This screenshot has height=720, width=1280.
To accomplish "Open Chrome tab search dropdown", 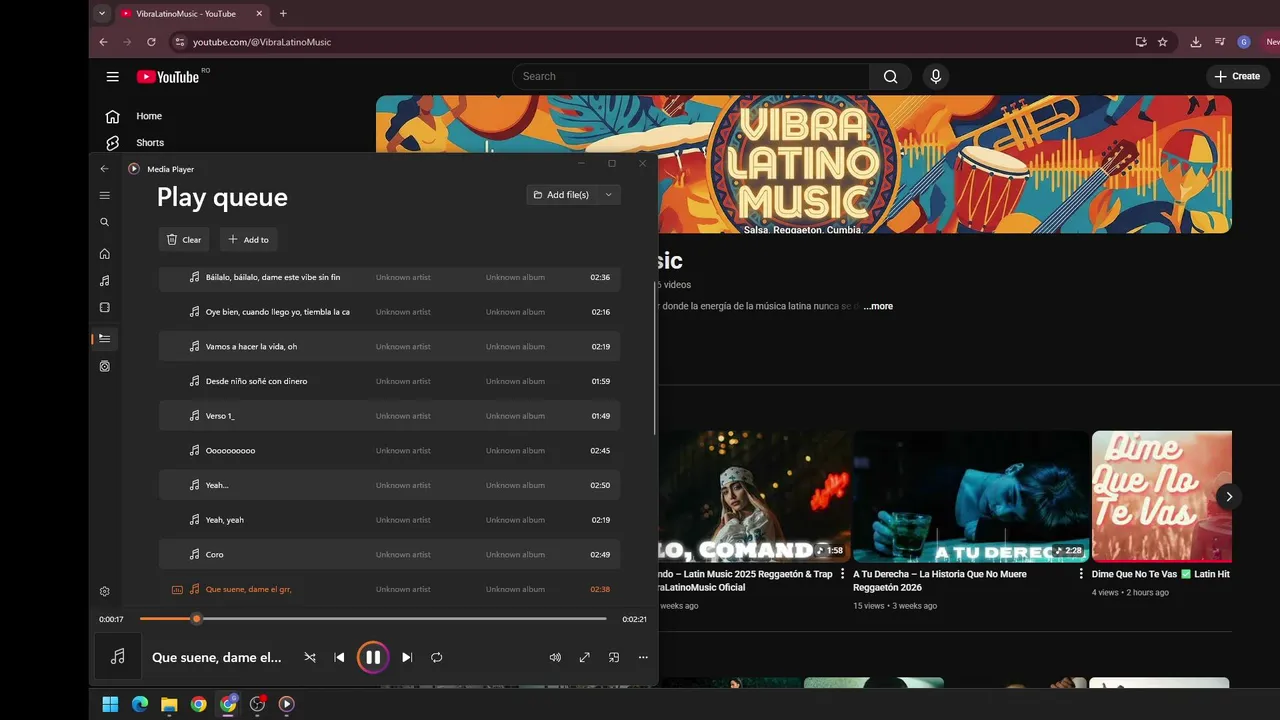I will 102,13.
